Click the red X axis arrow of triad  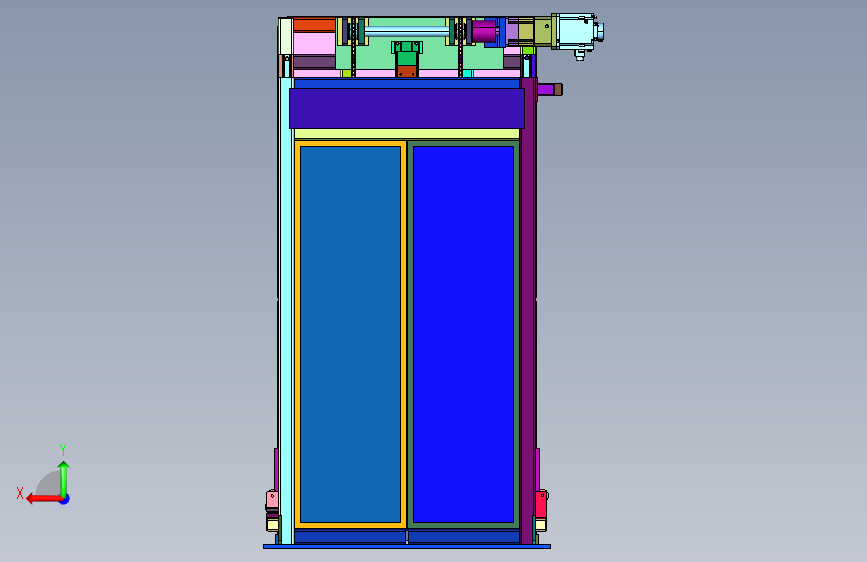click(43, 499)
